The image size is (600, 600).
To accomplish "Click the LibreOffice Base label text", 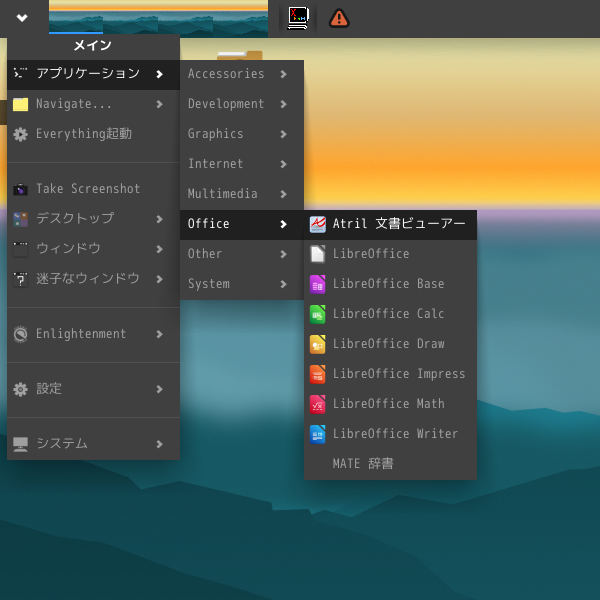I will (388, 284).
